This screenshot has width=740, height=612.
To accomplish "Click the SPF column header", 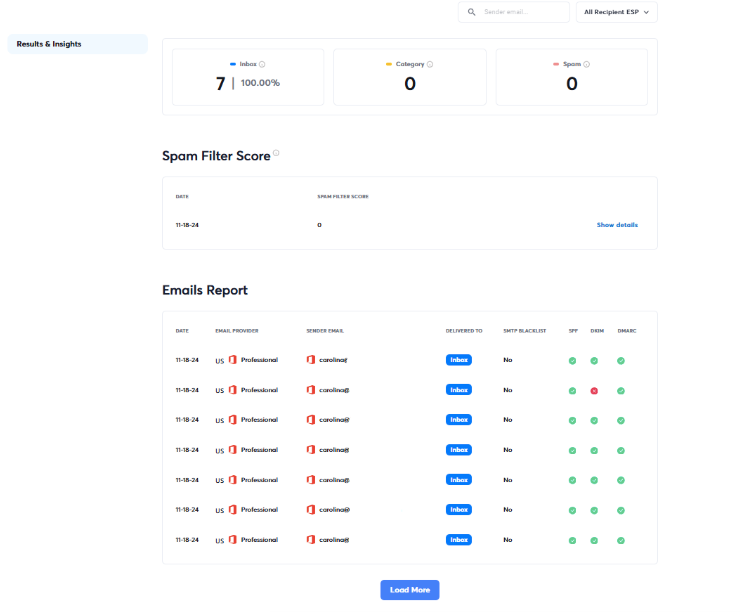I will click(573, 331).
